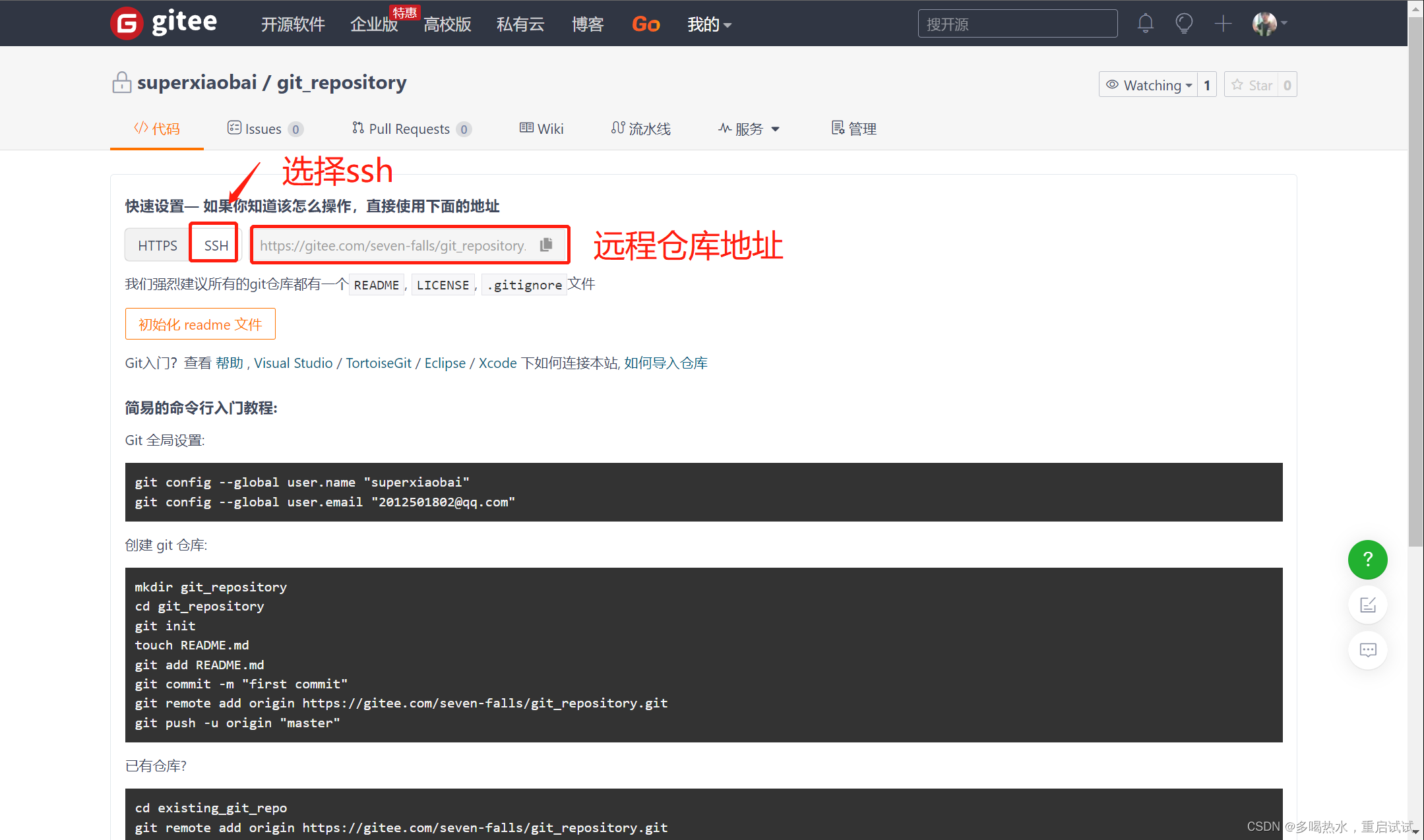Screen dimensions: 1424x840
Task: Switch to the 管理 tab
Action: 854,129
